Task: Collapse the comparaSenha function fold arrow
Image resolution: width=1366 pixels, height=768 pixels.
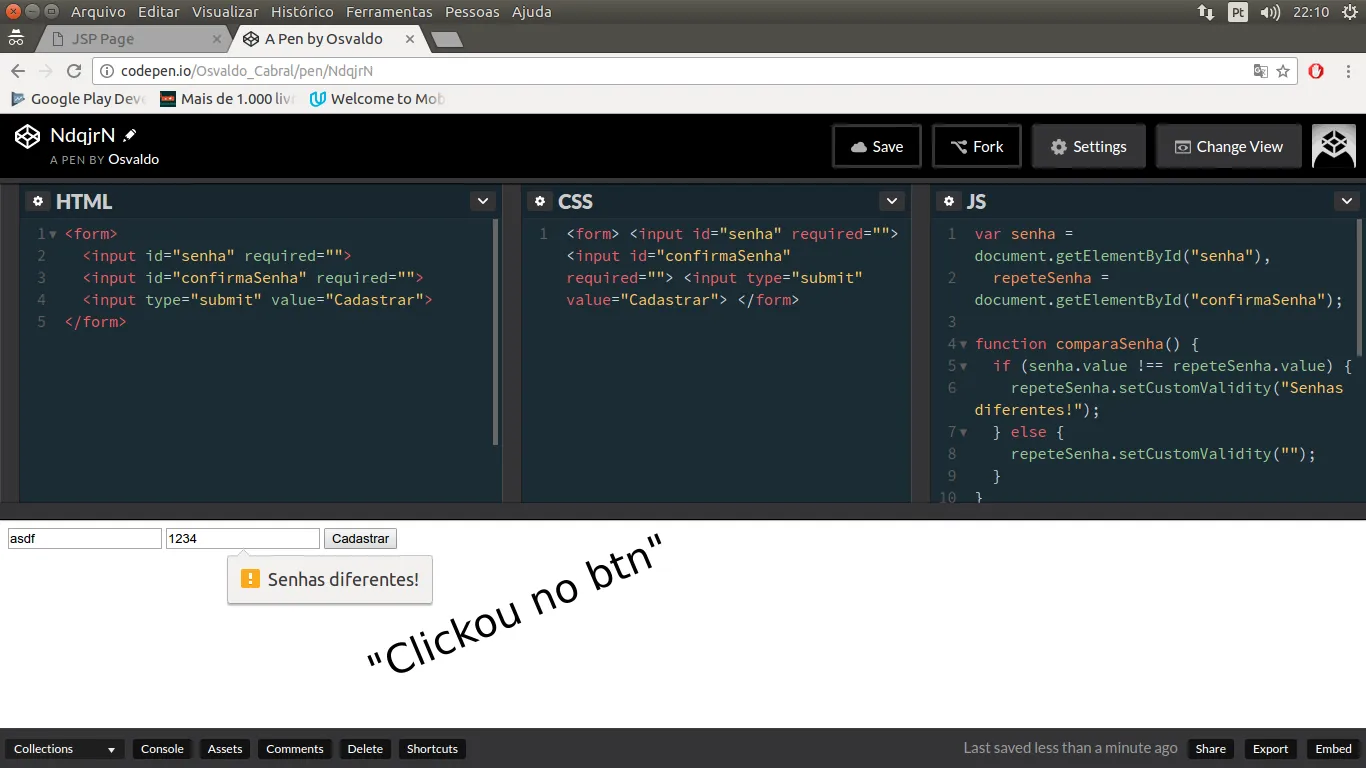Action: point(963,344)
